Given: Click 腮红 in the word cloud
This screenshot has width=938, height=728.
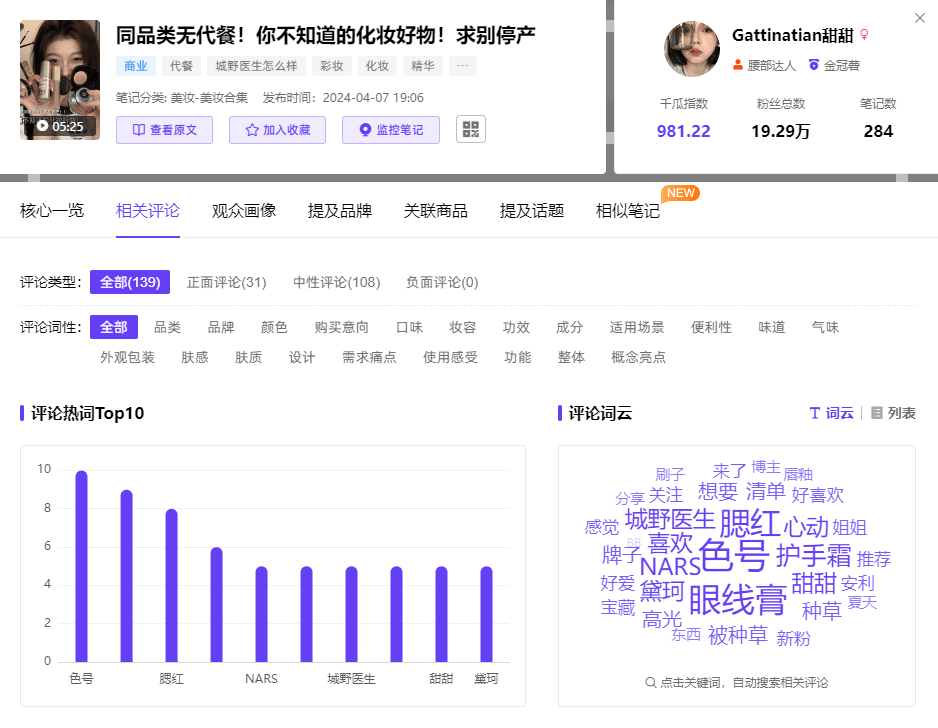Looking at the screenshot, I should [x=750, y=524].
